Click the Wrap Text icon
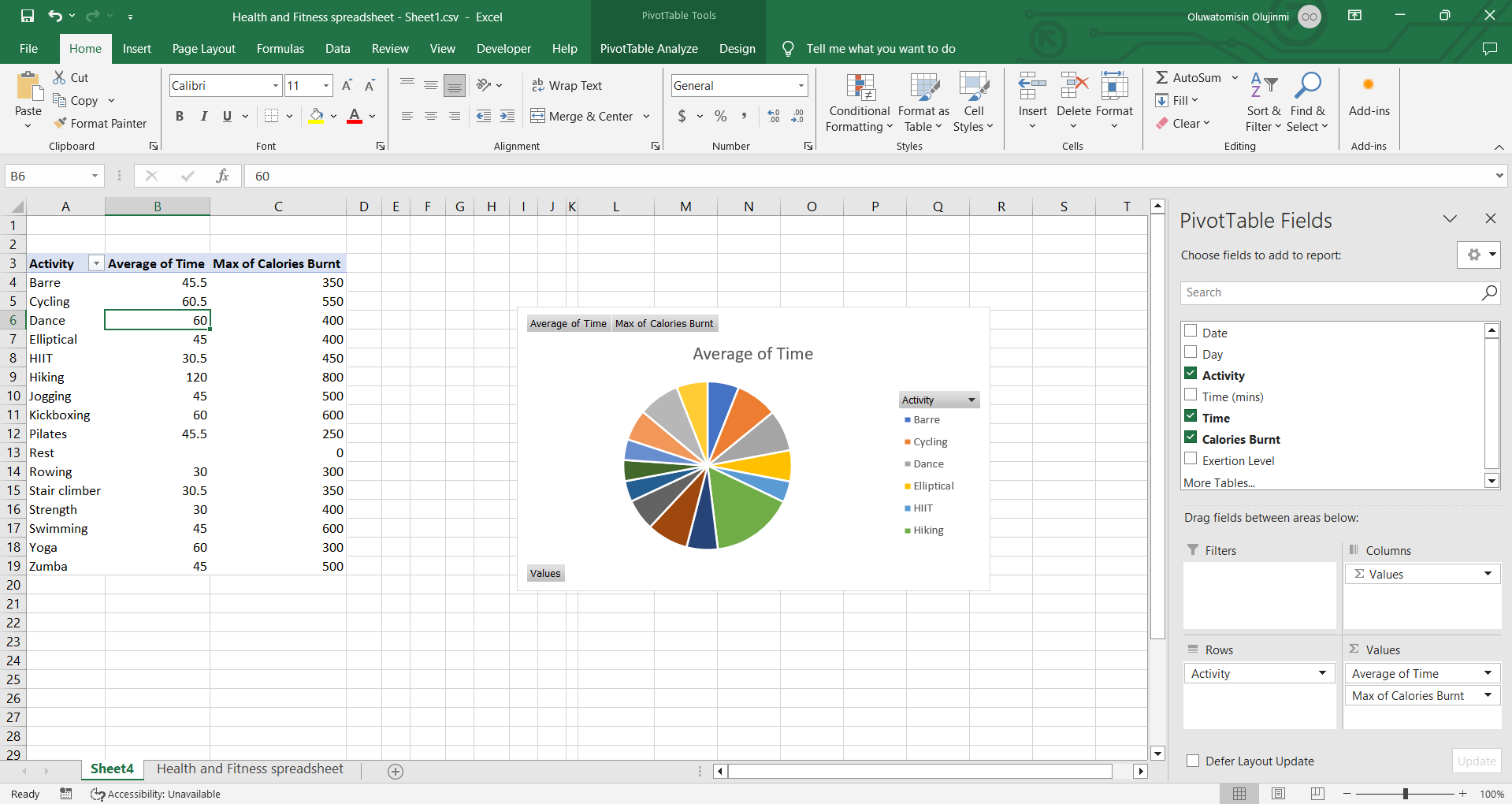This screenshot has height=804, width=1512. click(x=538, y=85)
